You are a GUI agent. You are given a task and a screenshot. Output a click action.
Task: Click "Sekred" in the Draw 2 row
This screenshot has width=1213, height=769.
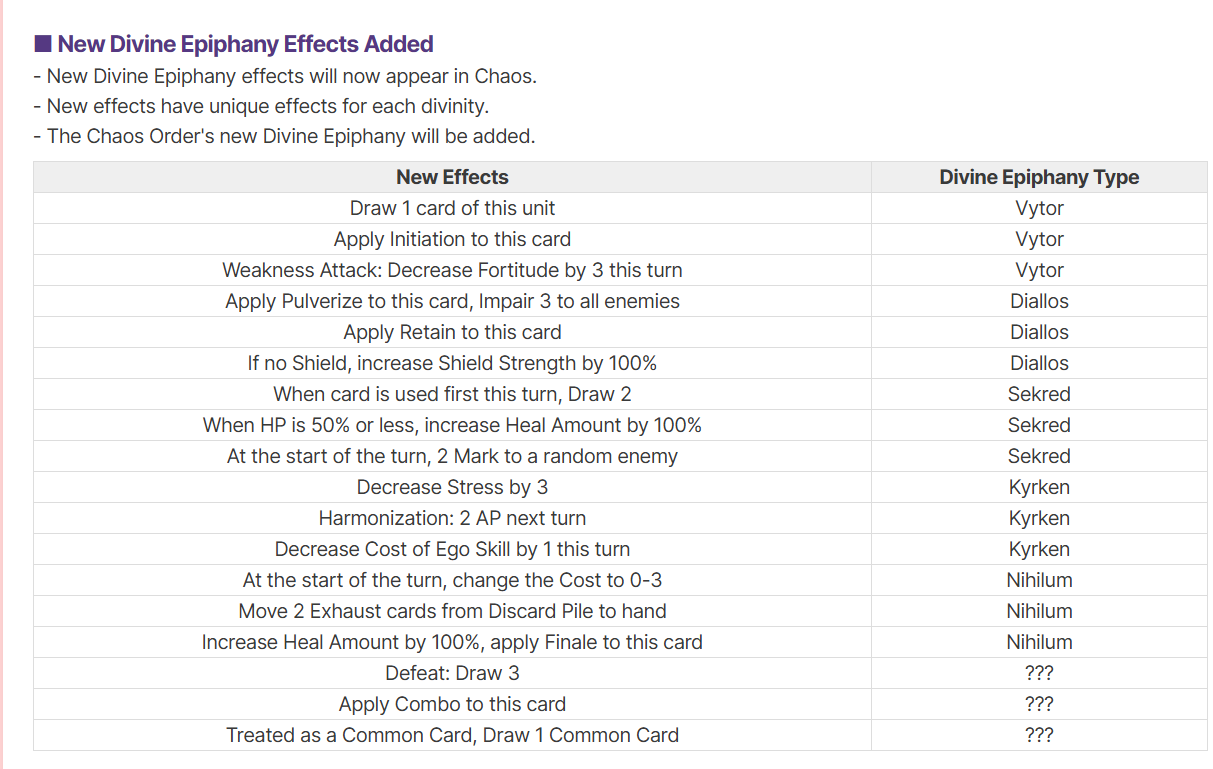point(1039,394)
